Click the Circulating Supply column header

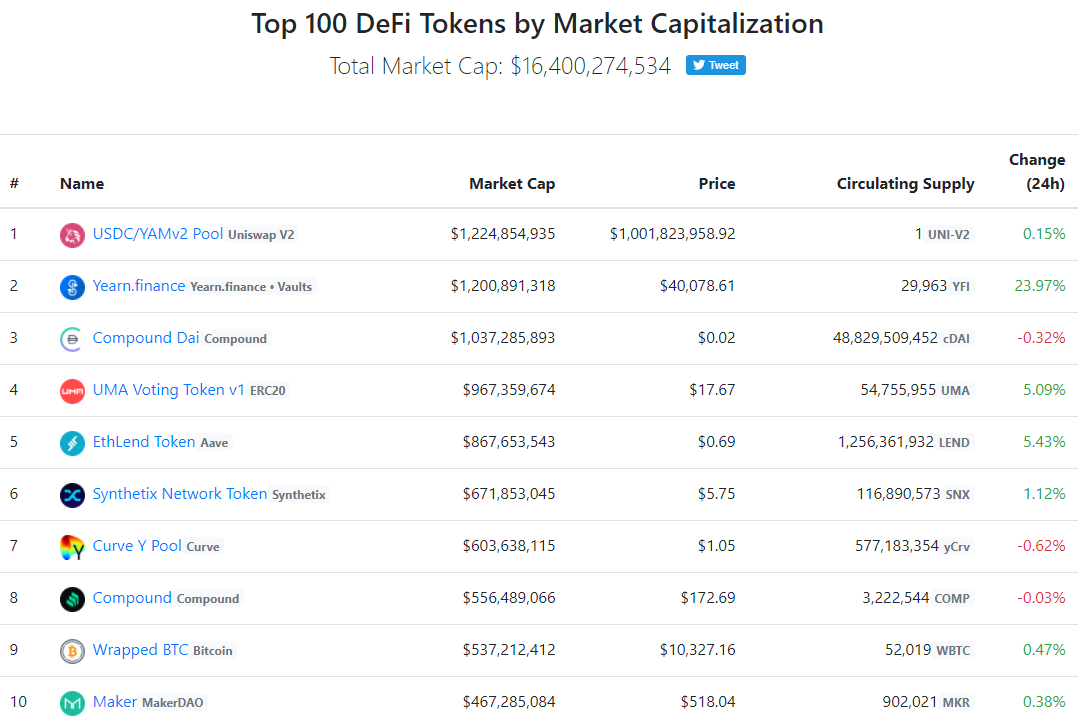(x=905, y=184)
